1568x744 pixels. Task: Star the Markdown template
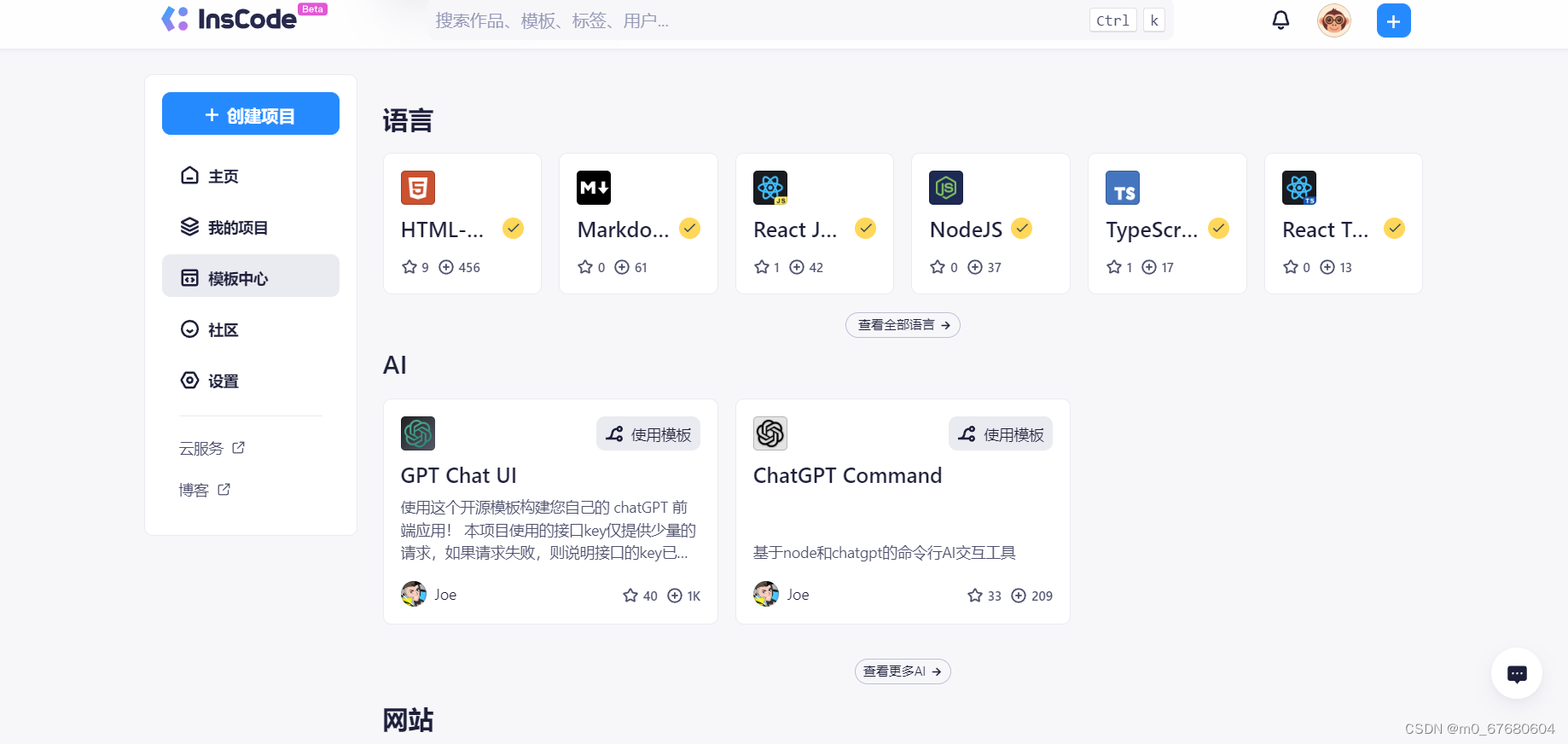pos(585,267)
